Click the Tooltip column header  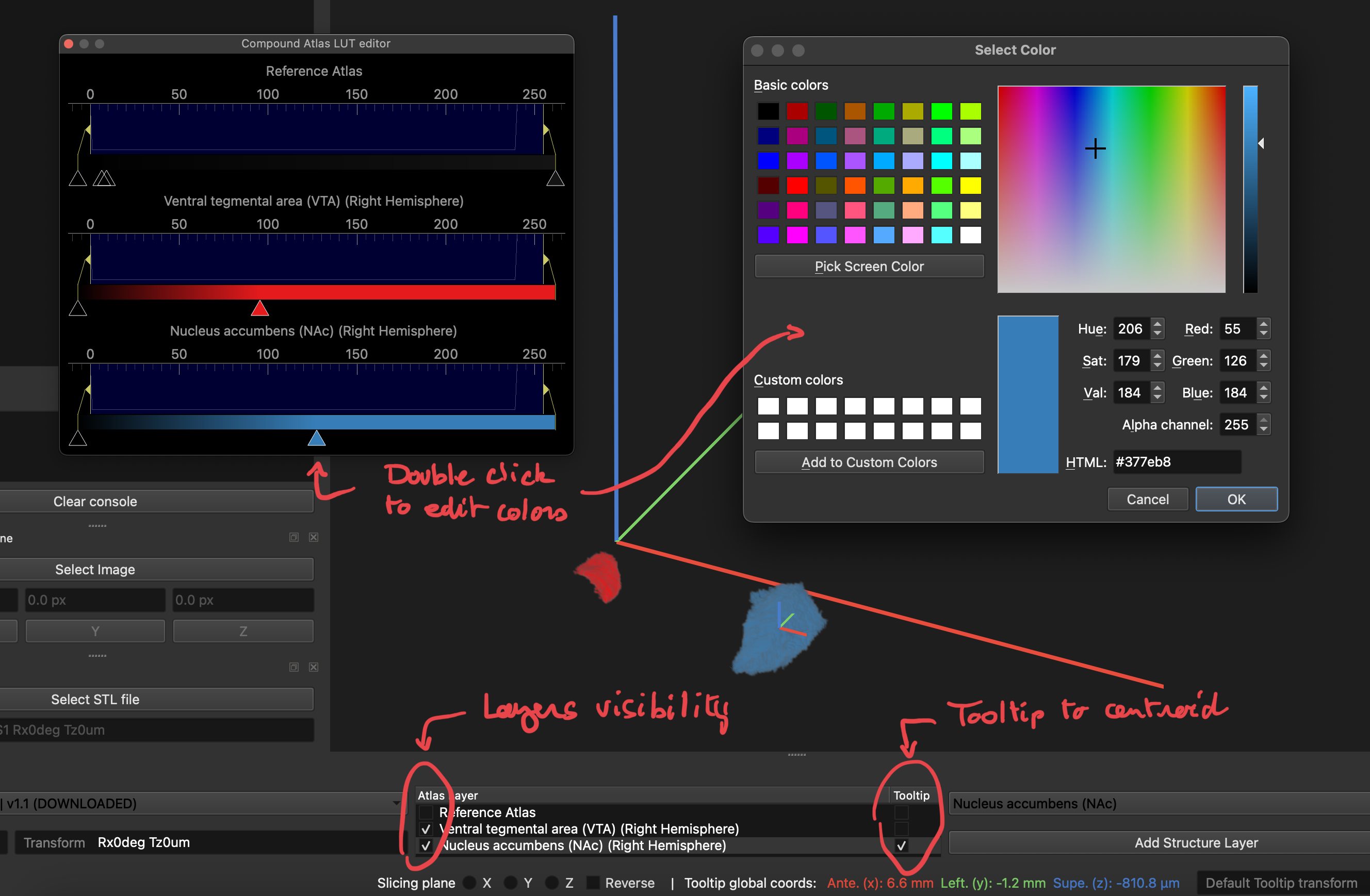point(912,795)
